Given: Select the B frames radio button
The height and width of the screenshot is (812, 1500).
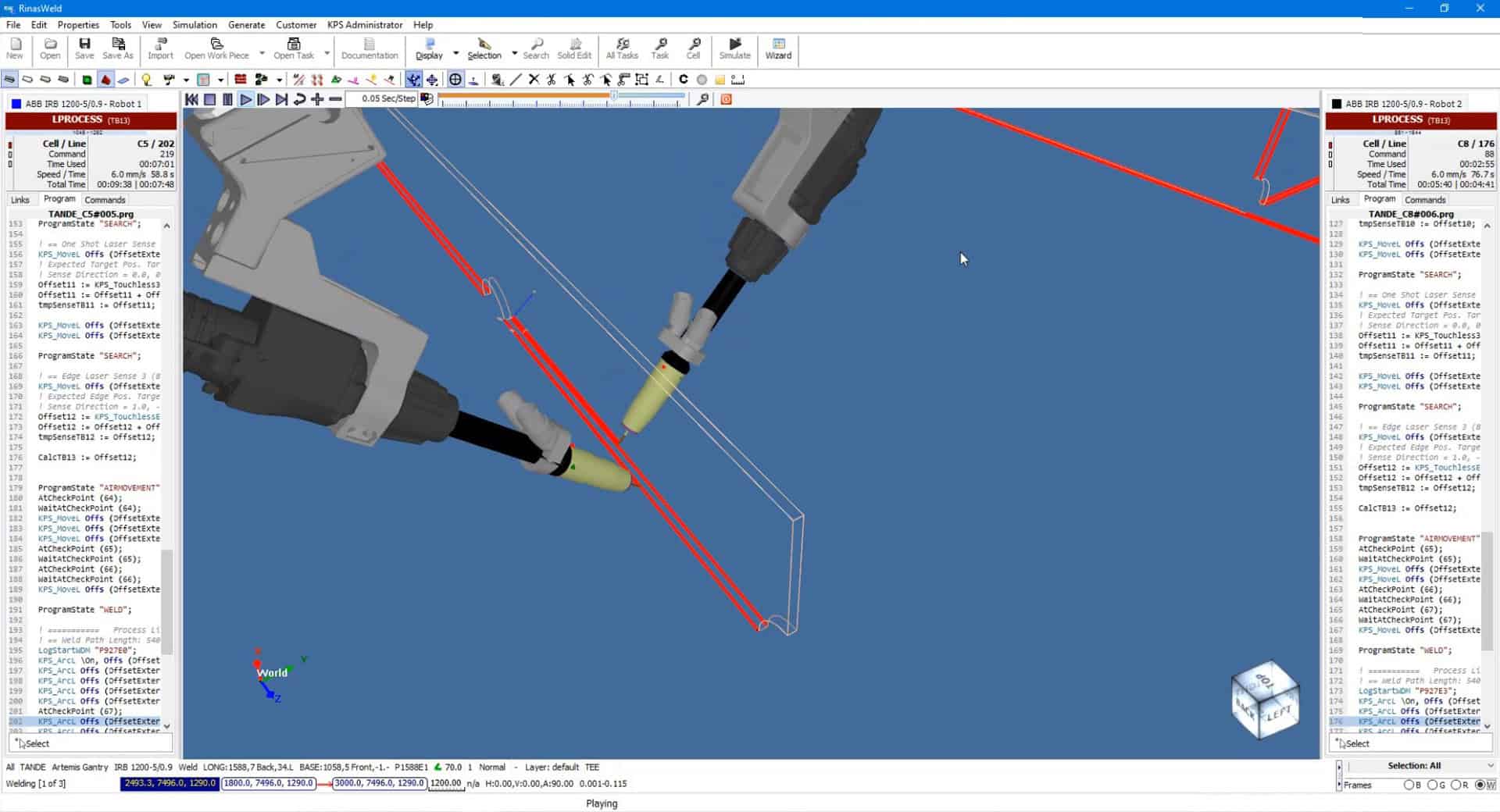Looking at the screenshot, I should click(x=1409, y=785).
